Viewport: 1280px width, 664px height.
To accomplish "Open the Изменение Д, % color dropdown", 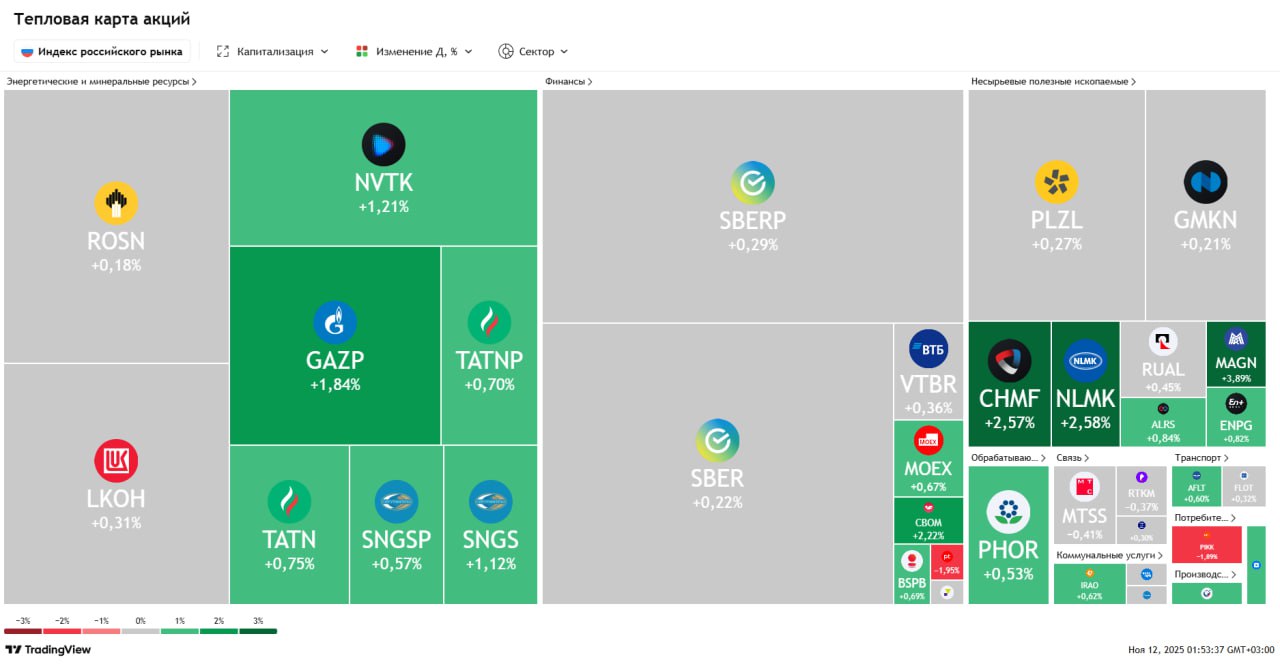I will [414, 51].
